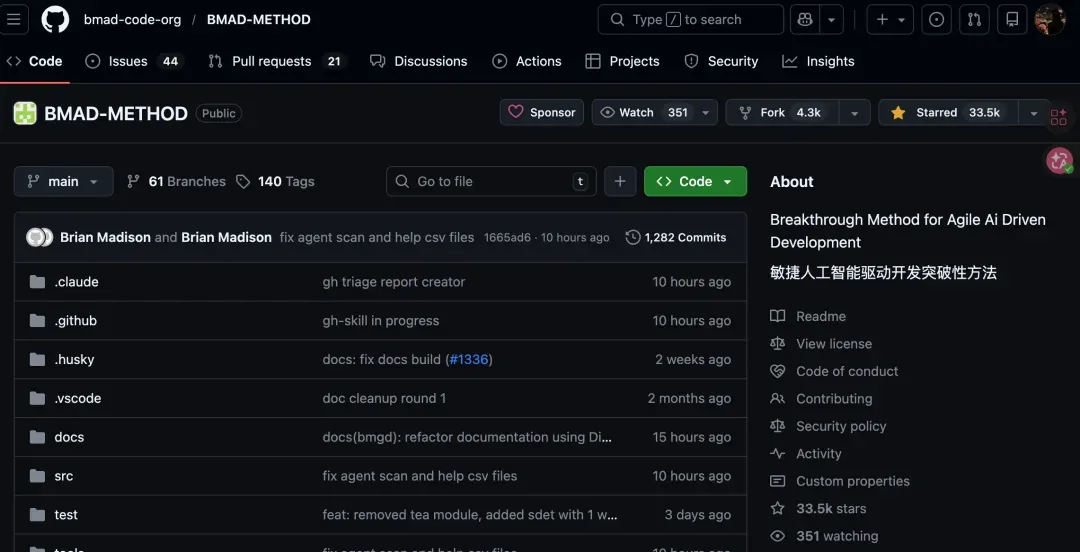Open the docs folder
The width and height of the screenshot is (1080, 552).
pos(69,437)
